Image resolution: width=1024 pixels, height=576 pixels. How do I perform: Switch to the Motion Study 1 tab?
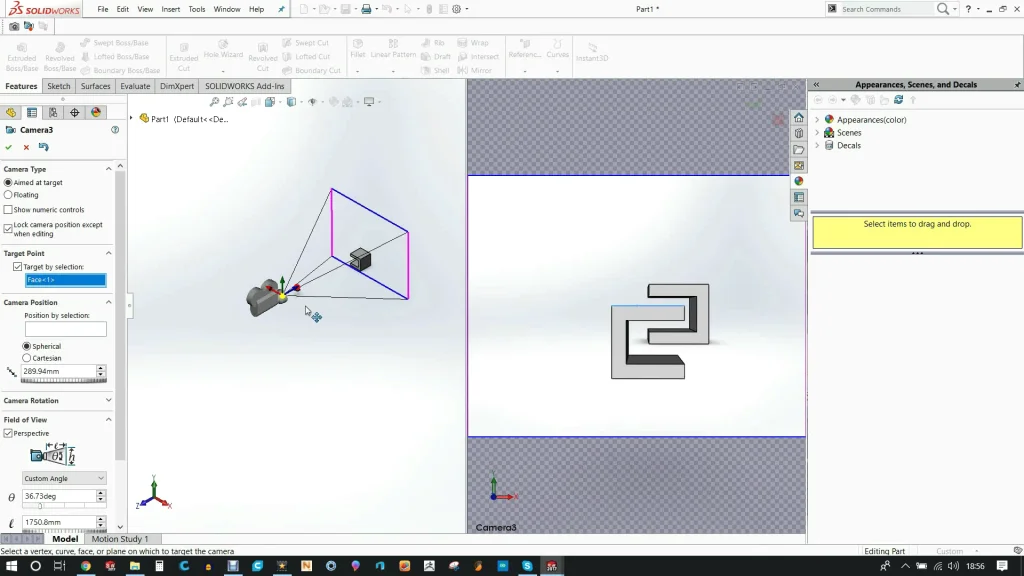119,539
